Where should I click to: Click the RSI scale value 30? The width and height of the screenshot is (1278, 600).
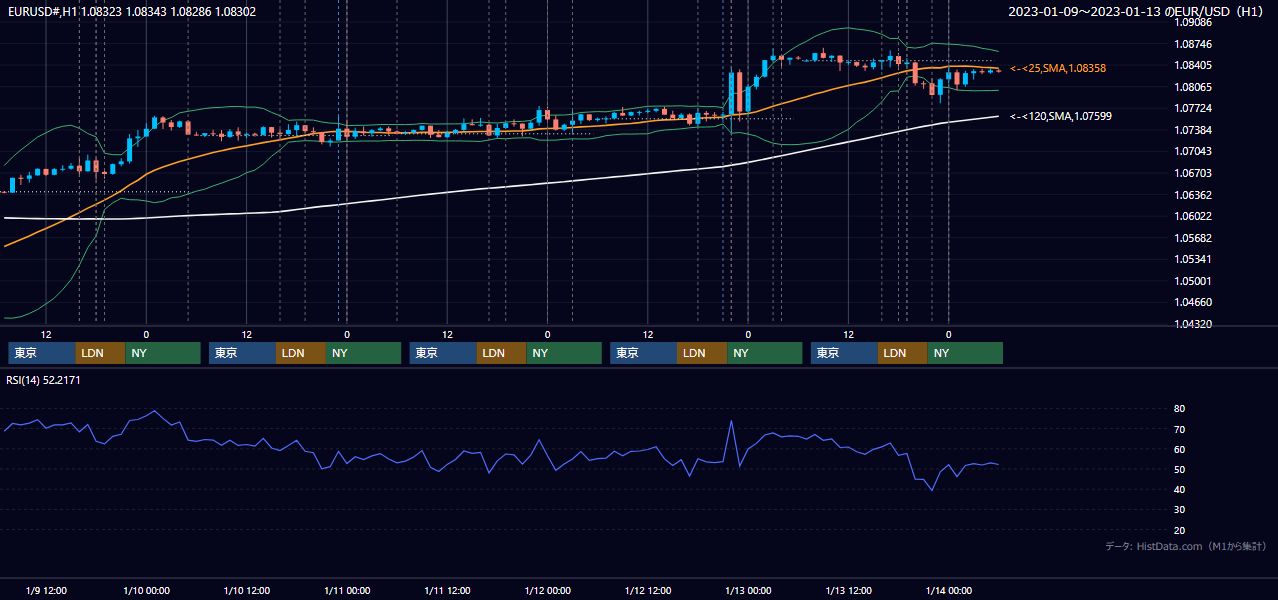click(1179, 510)
